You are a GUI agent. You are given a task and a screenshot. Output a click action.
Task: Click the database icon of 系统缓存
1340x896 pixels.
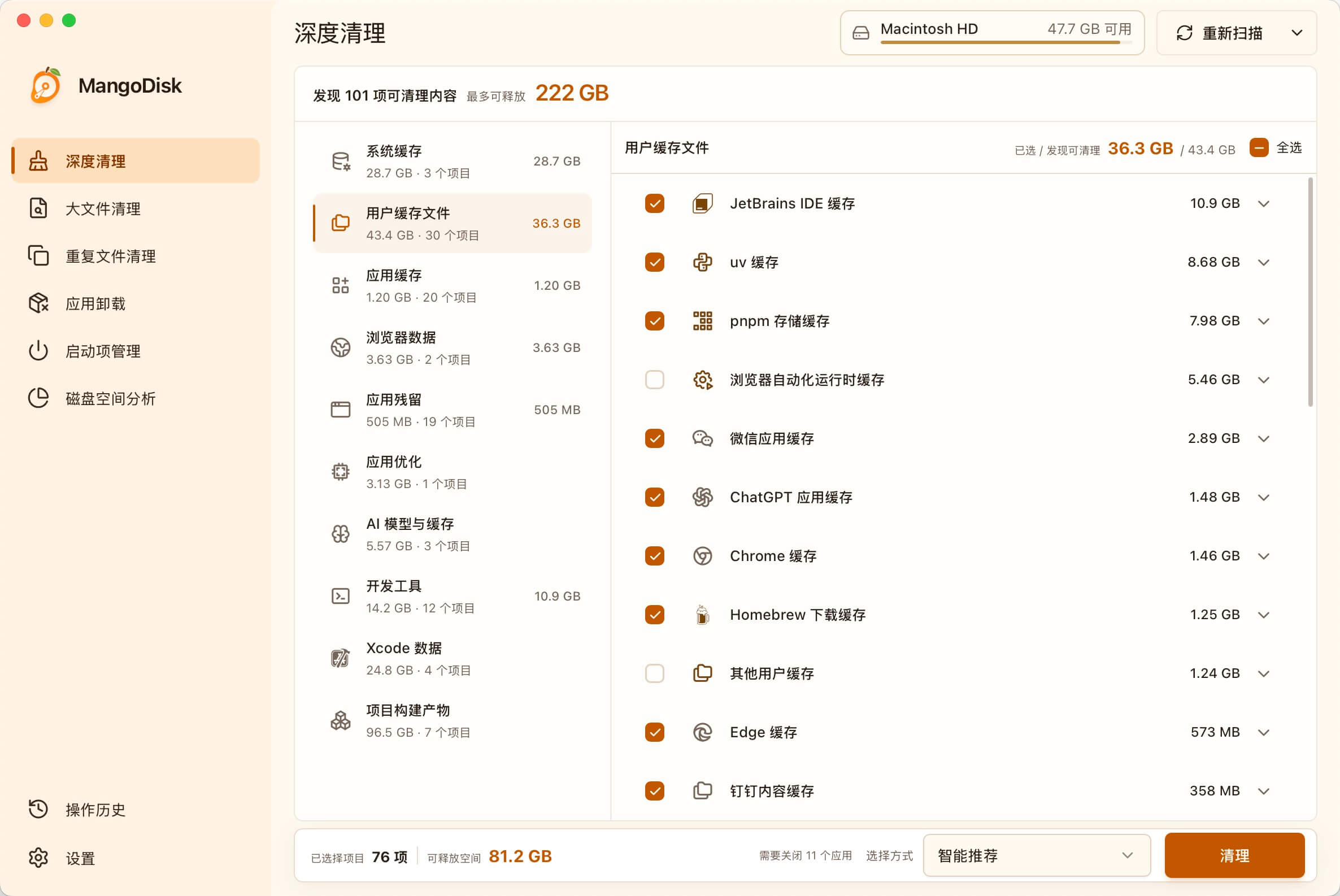[341, 162]
